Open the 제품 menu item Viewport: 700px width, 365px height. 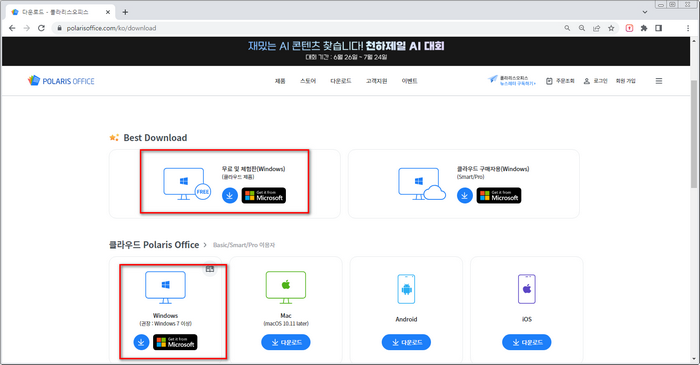pyautogui.click(x=280, y=81)
